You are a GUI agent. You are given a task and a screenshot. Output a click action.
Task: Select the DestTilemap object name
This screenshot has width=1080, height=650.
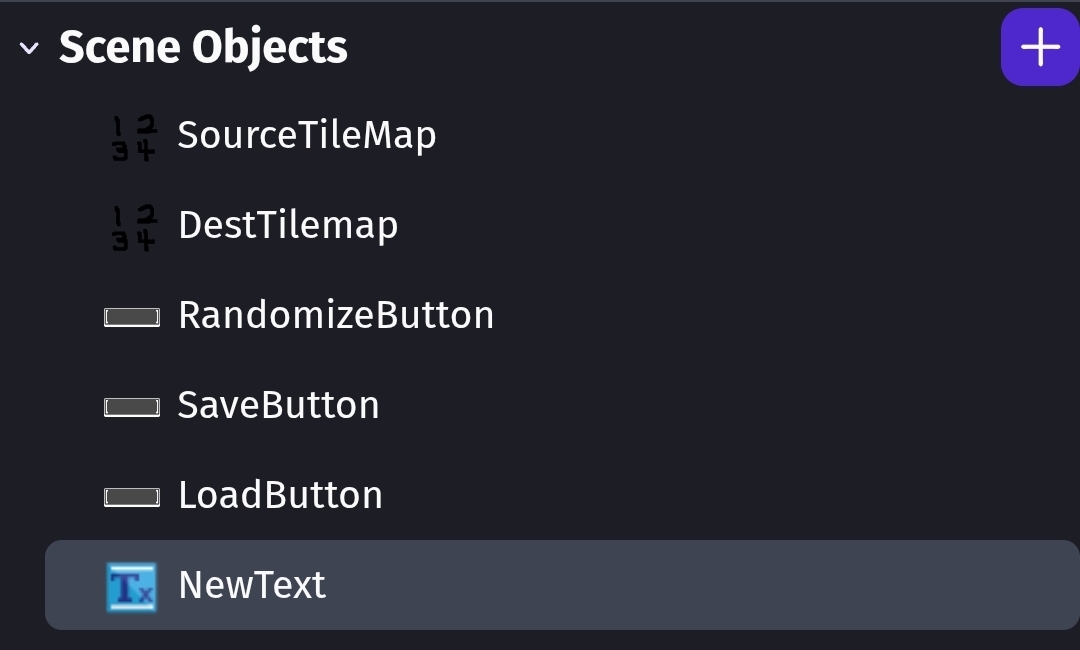pos(288,225)
